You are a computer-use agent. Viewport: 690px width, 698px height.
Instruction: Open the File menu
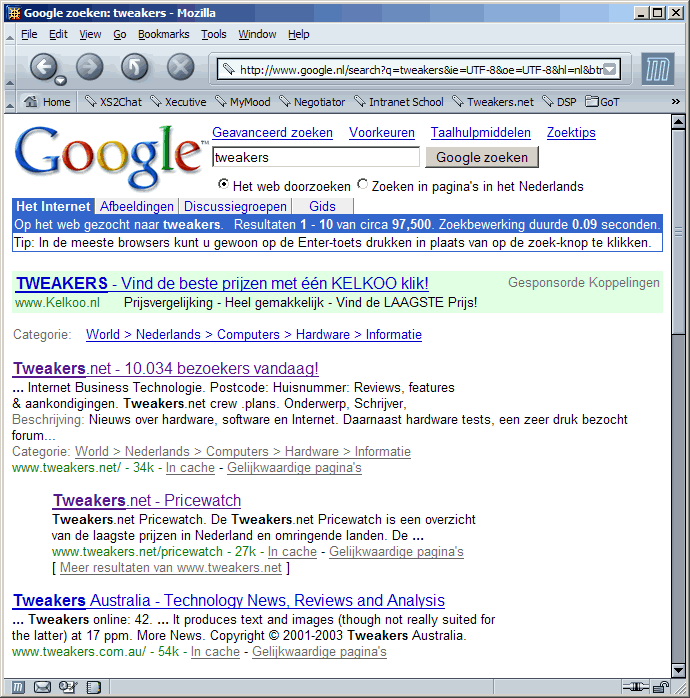click(x=29, y=34)
